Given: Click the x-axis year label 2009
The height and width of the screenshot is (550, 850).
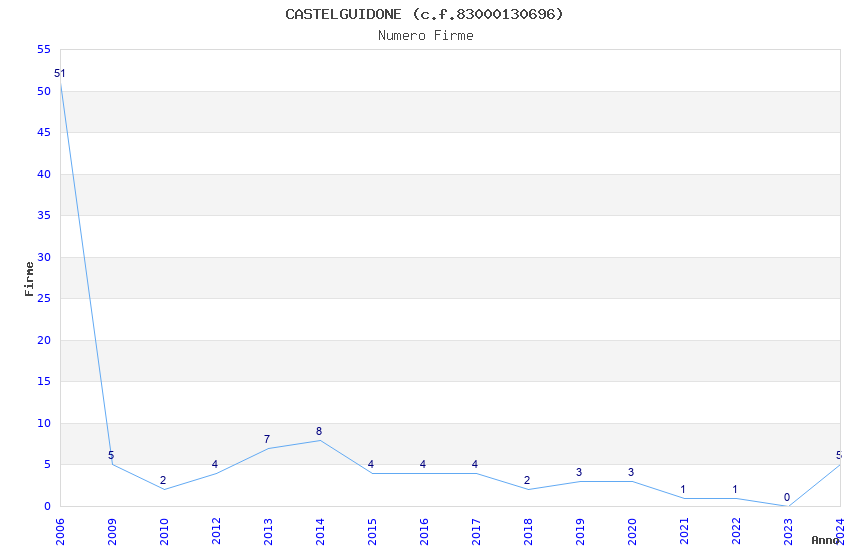Looking at the screenshot, I should click(x=112, y=532).
